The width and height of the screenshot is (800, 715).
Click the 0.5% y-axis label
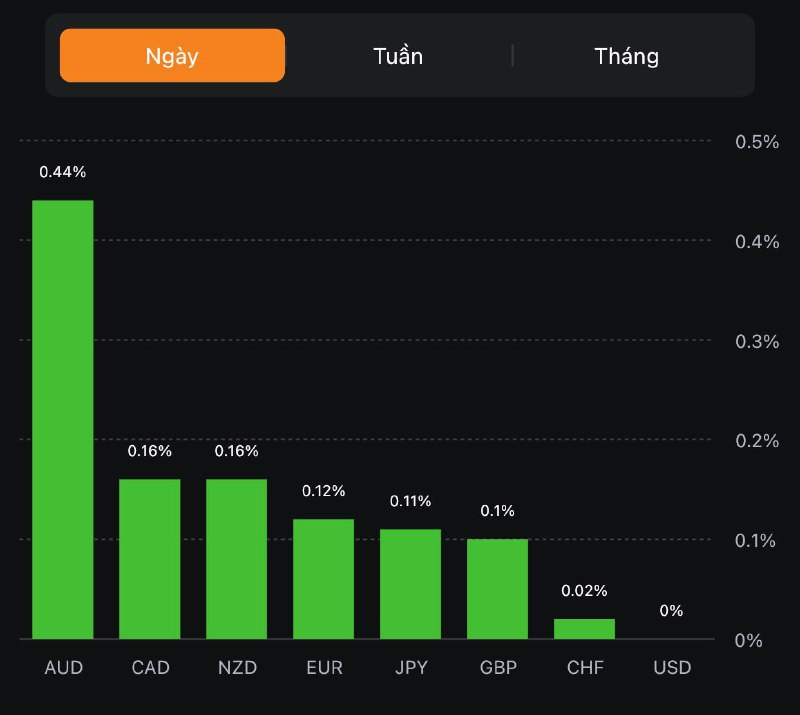click(756, 142)
